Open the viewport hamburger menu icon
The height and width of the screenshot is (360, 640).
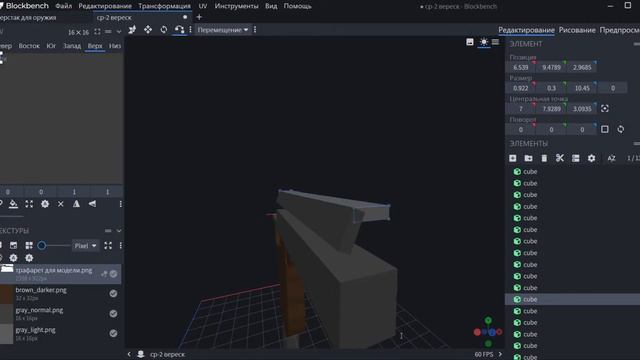pyautogui.click(x=495, y=42)
